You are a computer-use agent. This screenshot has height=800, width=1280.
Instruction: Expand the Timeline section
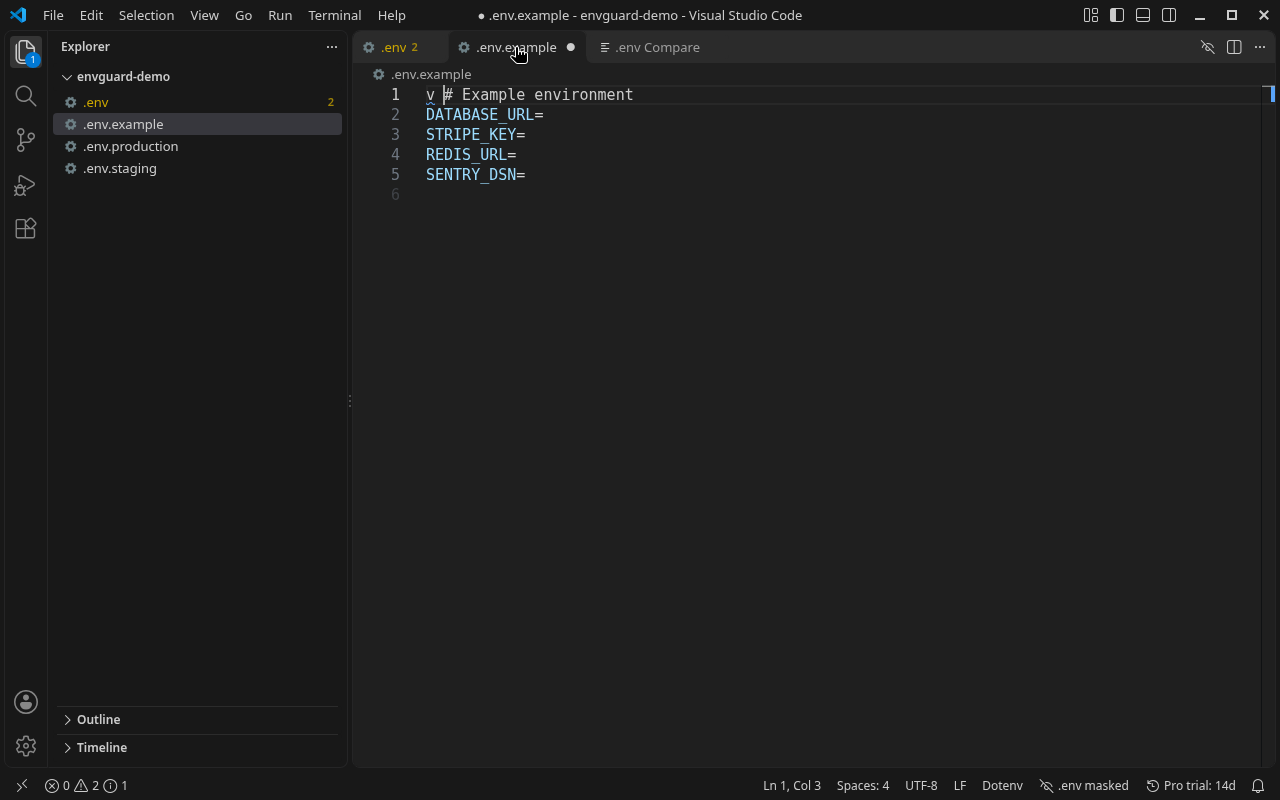198,748
